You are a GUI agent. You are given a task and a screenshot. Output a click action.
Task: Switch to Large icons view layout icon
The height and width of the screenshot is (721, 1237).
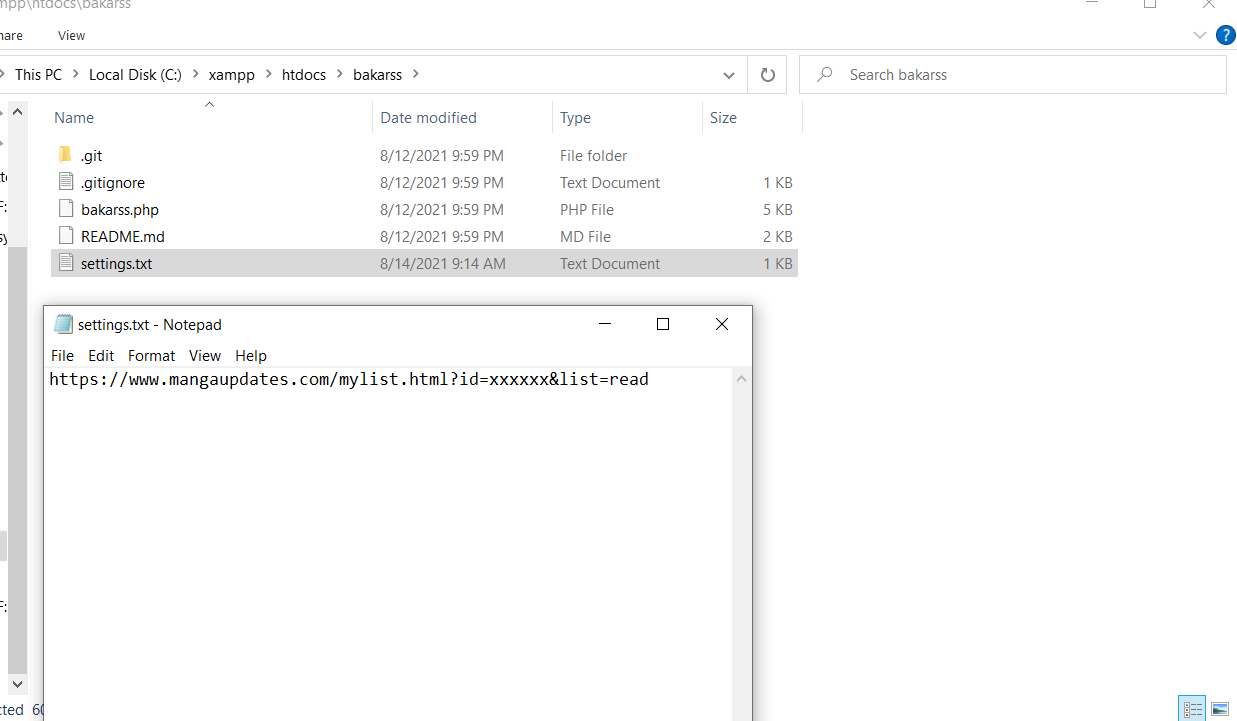pos(1219,709)
